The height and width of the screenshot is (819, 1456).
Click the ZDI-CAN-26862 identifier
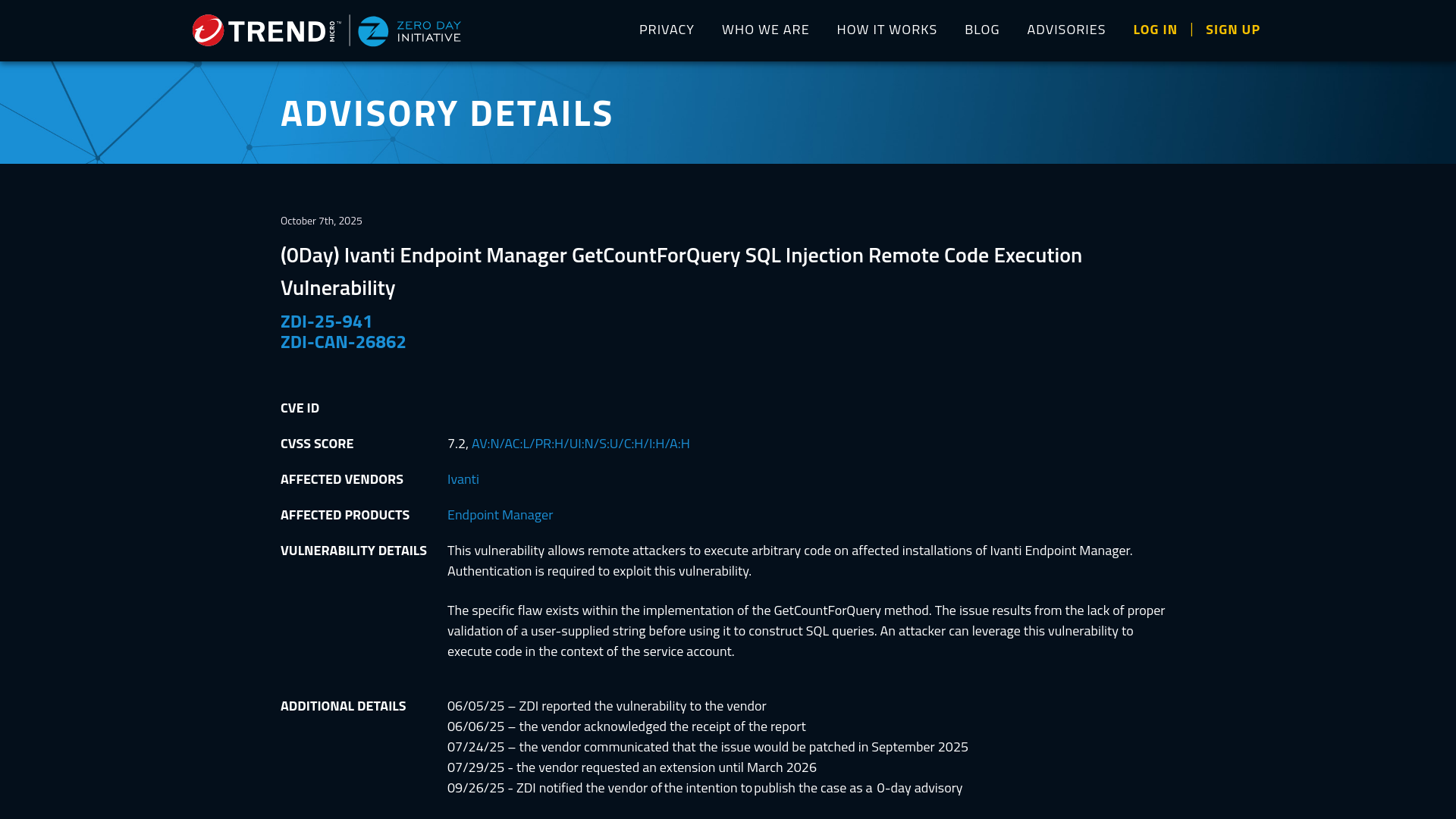(x=343, y=342)
